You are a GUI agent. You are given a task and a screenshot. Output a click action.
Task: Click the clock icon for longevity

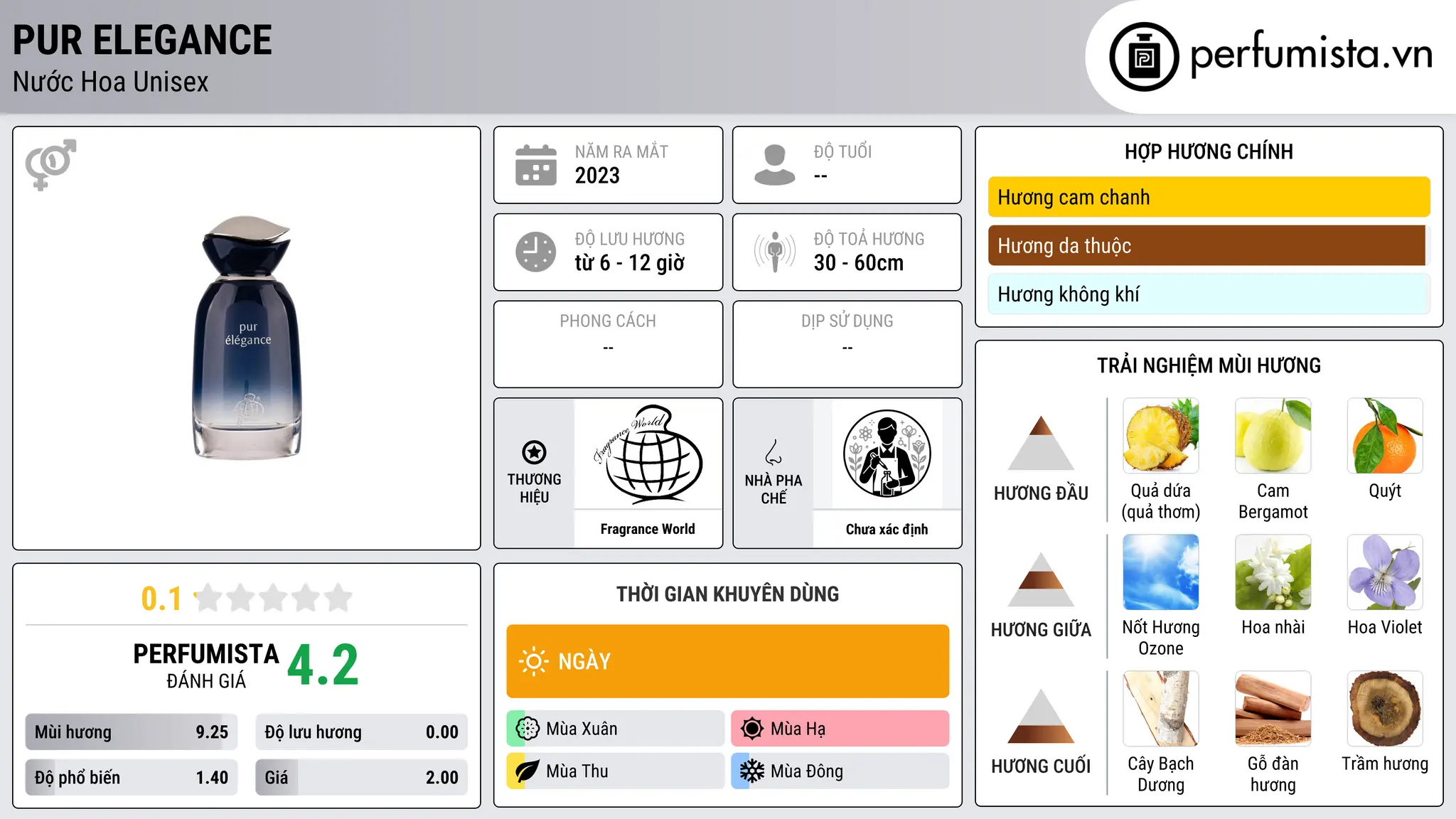tap(536, 252)
